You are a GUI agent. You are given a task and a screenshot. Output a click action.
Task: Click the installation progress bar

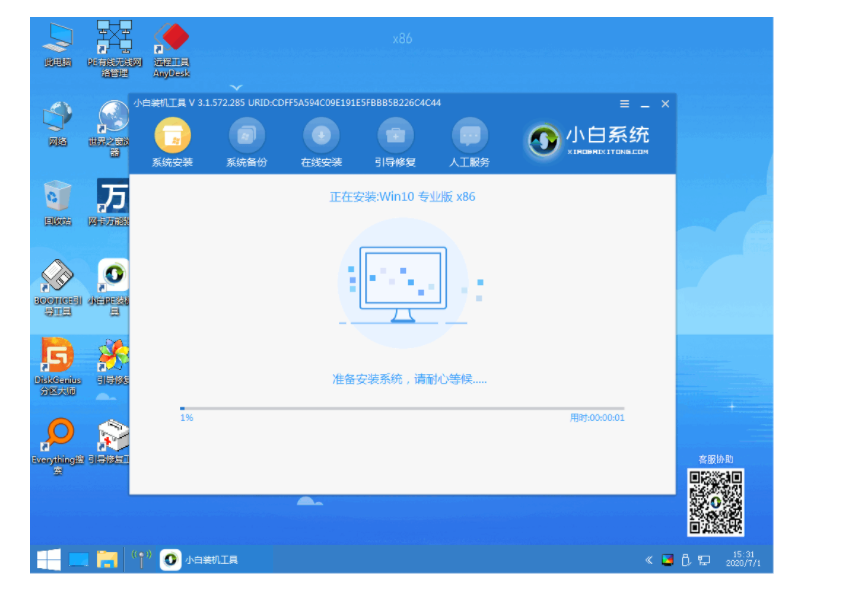point(401,408)
